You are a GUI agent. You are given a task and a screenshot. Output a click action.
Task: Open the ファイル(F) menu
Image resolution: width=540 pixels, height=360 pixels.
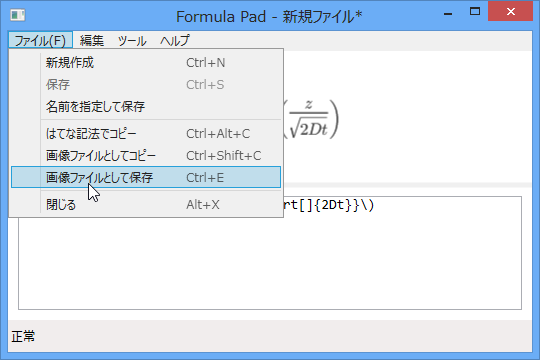point(40,41)
